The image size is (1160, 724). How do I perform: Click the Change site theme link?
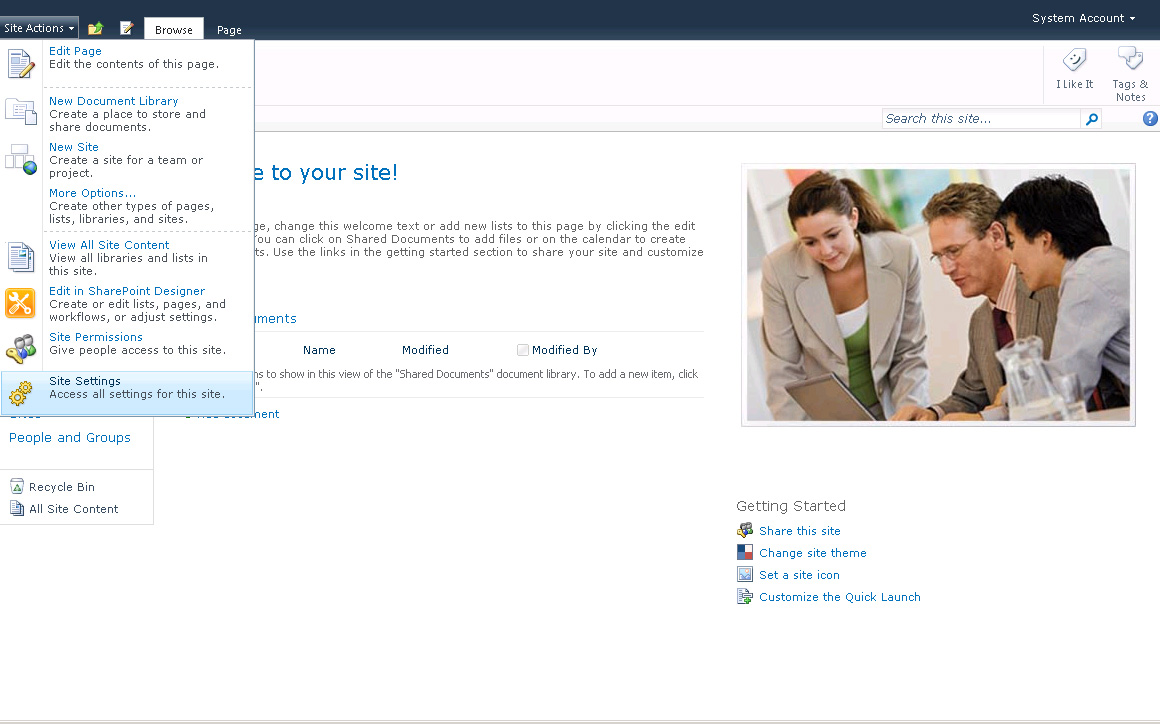(812, 553)
